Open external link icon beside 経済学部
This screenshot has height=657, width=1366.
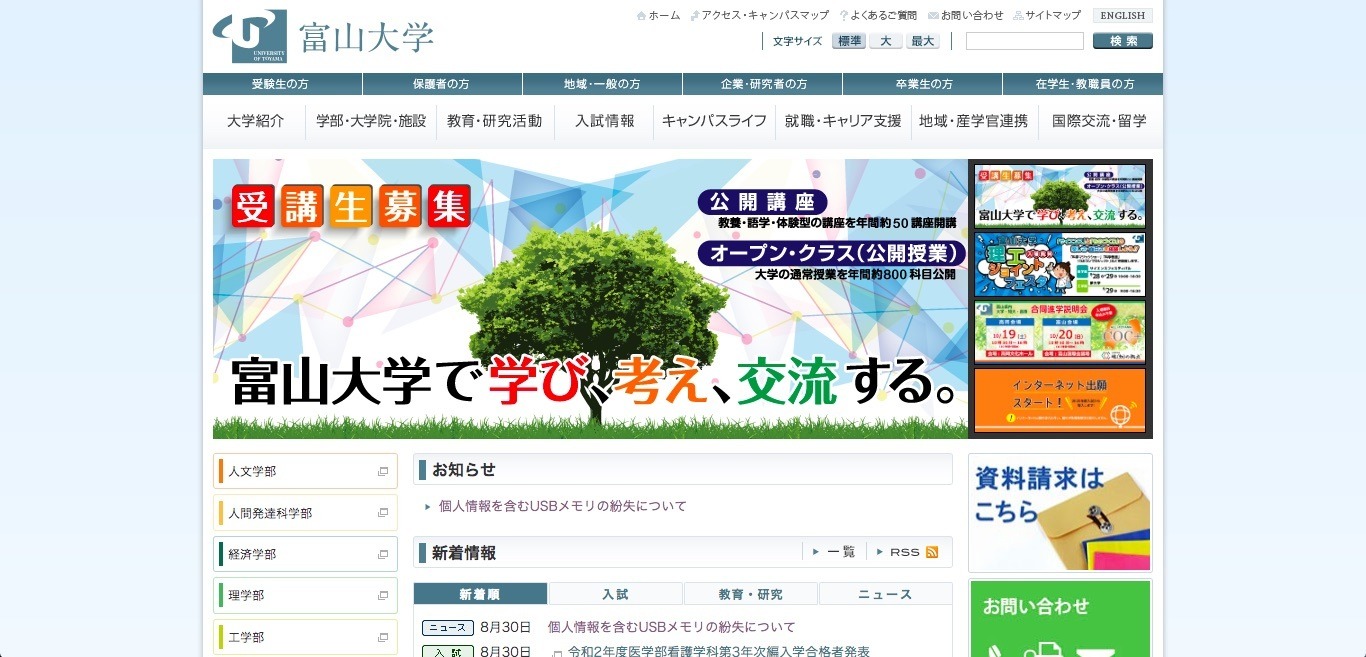coord(382,555)
